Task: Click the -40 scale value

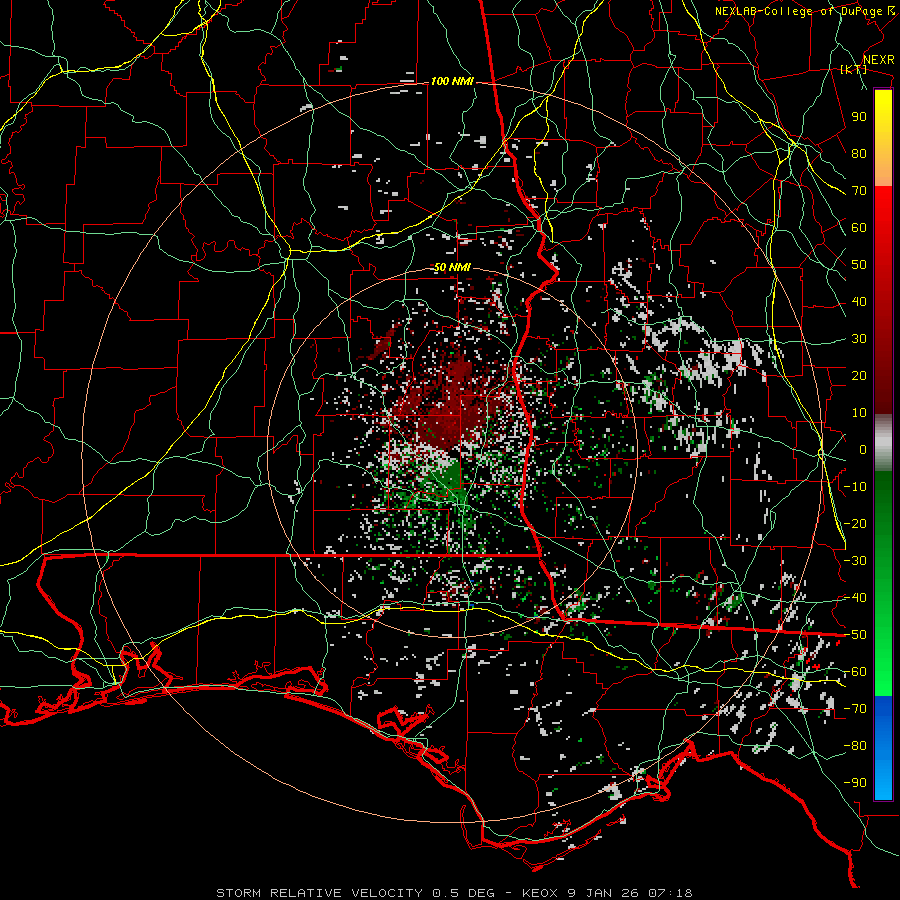Action: (x=855, y=598)
